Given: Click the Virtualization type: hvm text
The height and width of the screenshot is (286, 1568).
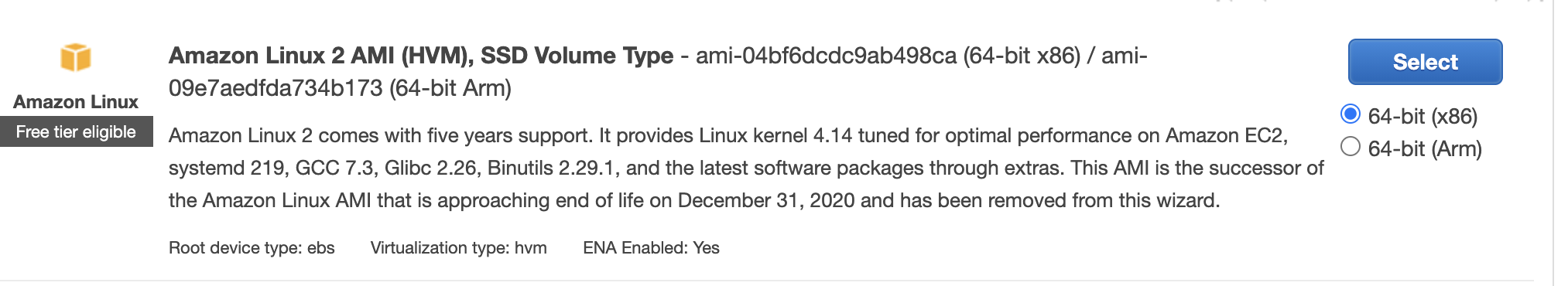Looking at the screenshot, I should [458, 248].
